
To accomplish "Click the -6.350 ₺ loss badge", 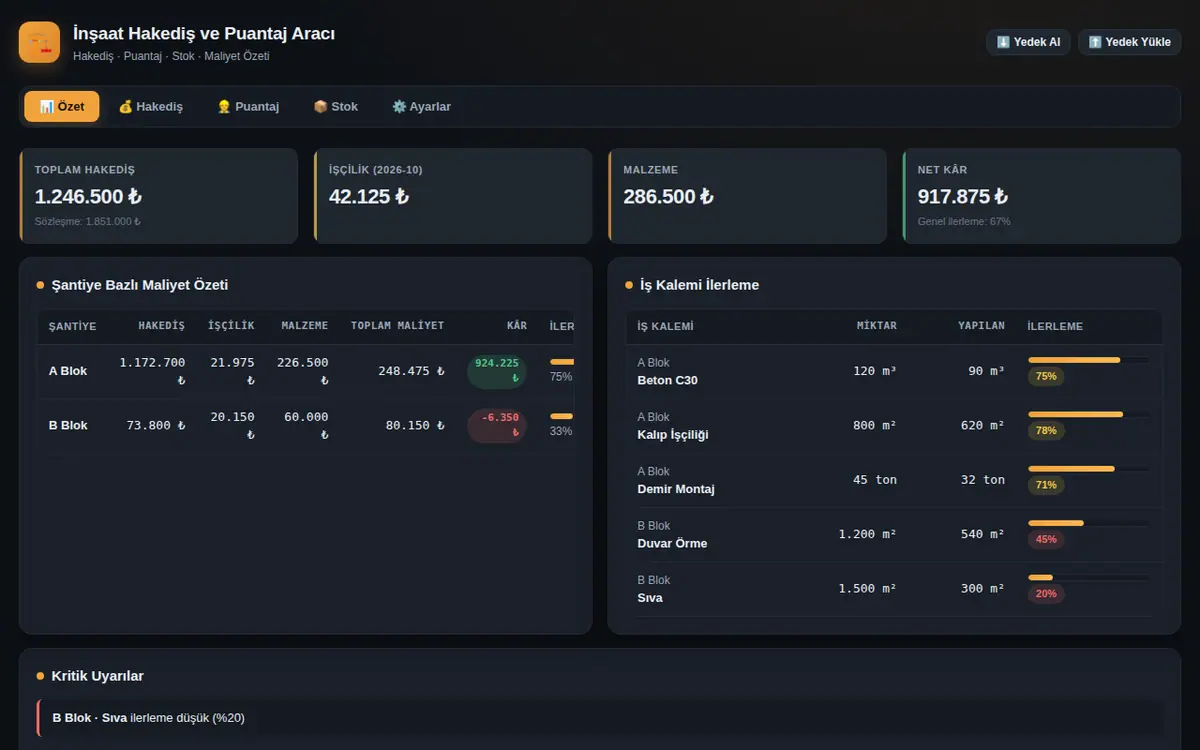I will [497, 426].
